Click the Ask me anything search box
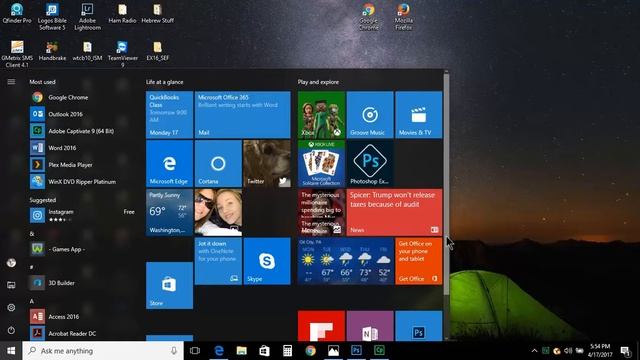The width and height of the screenshot is (640, 360). 103,351
